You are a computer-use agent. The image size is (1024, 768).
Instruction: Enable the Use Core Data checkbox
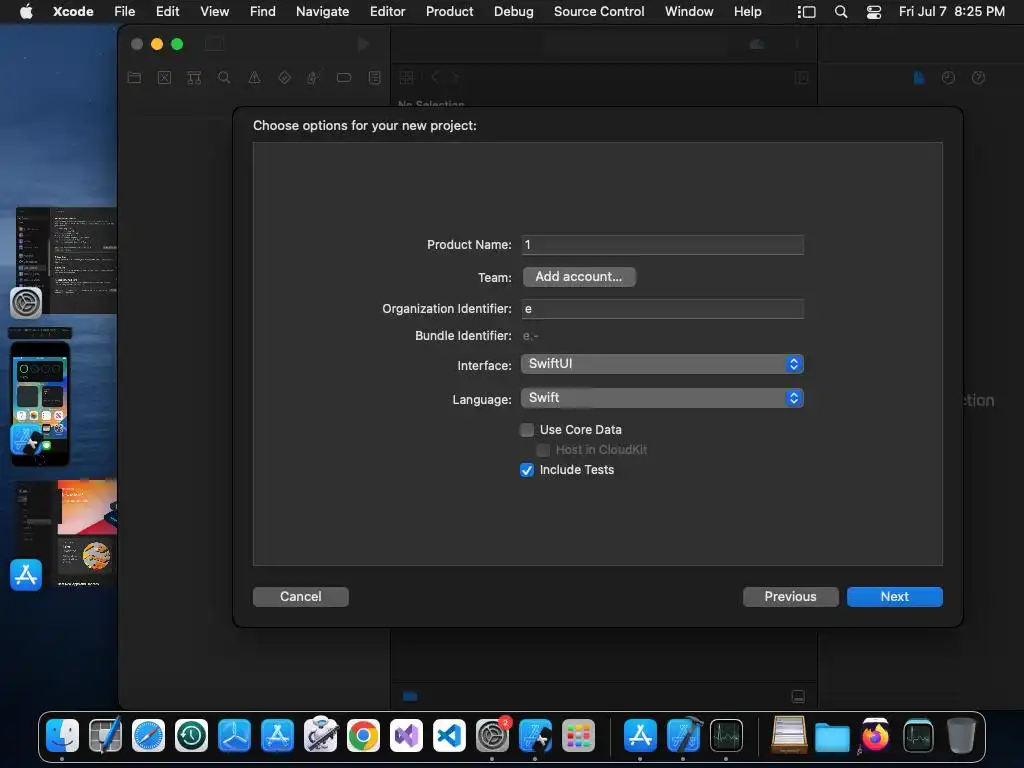tap(527, 430)
